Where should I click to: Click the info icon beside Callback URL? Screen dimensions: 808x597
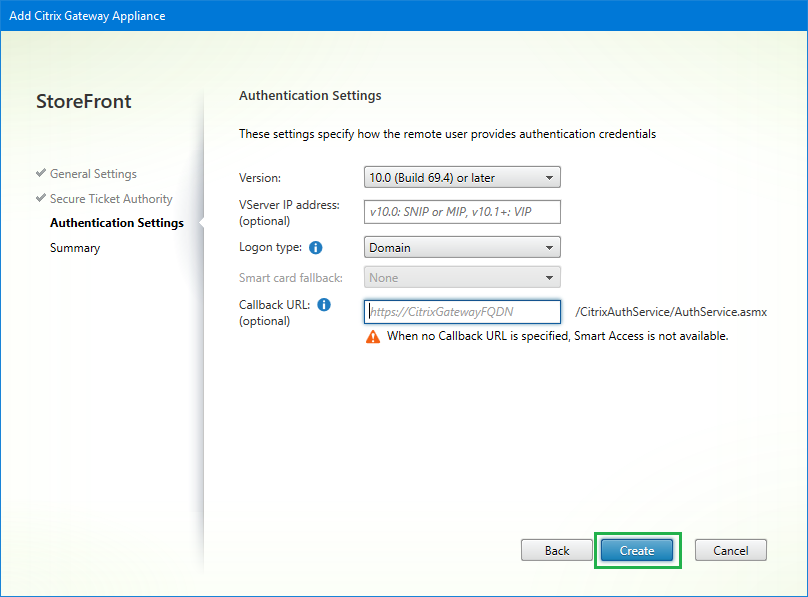[x=324, y=305]
